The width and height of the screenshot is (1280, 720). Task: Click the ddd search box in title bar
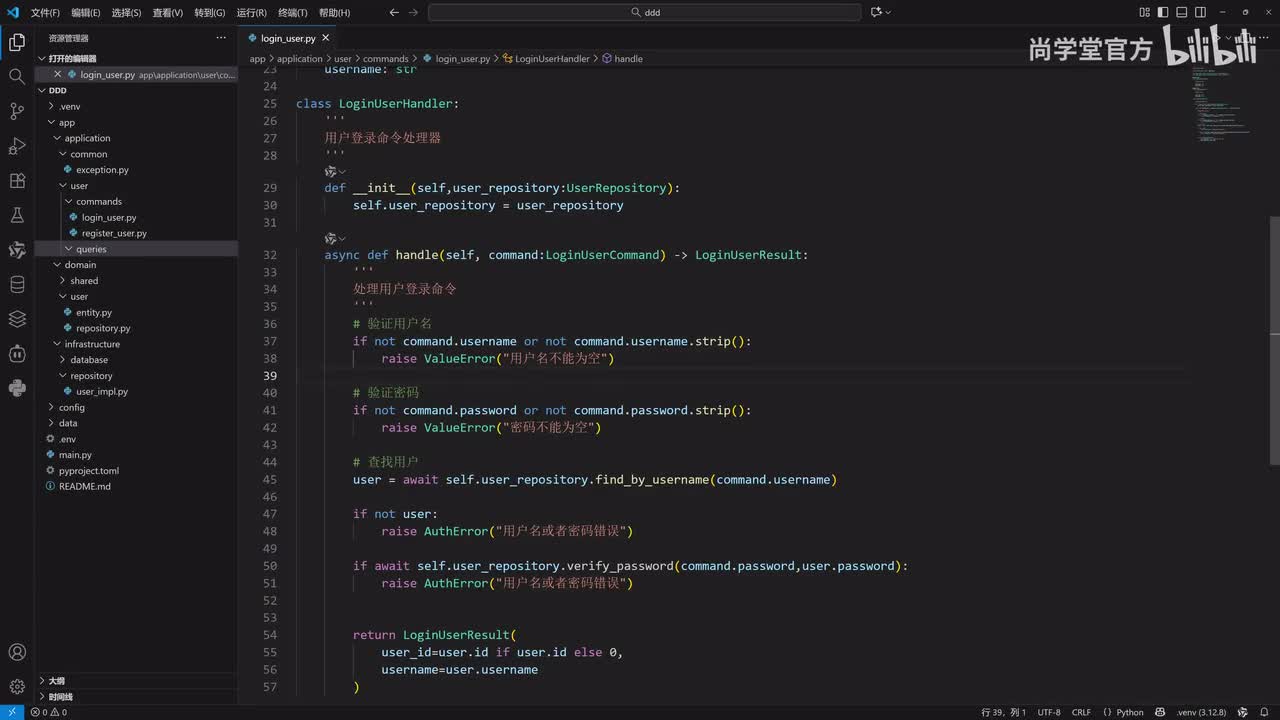click(644, 12)
